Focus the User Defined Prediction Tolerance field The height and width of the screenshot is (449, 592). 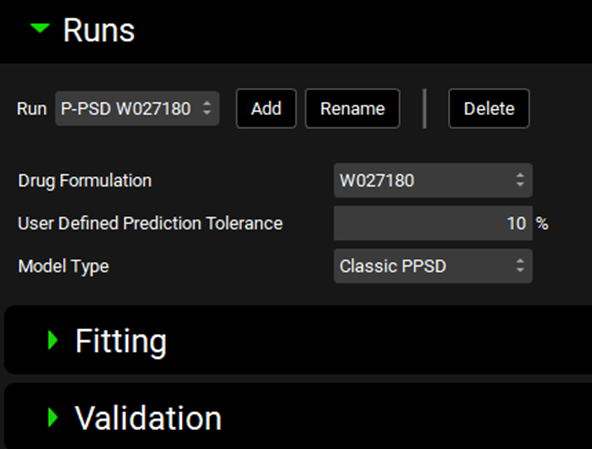pyautogui.click(x=433, y=223)
